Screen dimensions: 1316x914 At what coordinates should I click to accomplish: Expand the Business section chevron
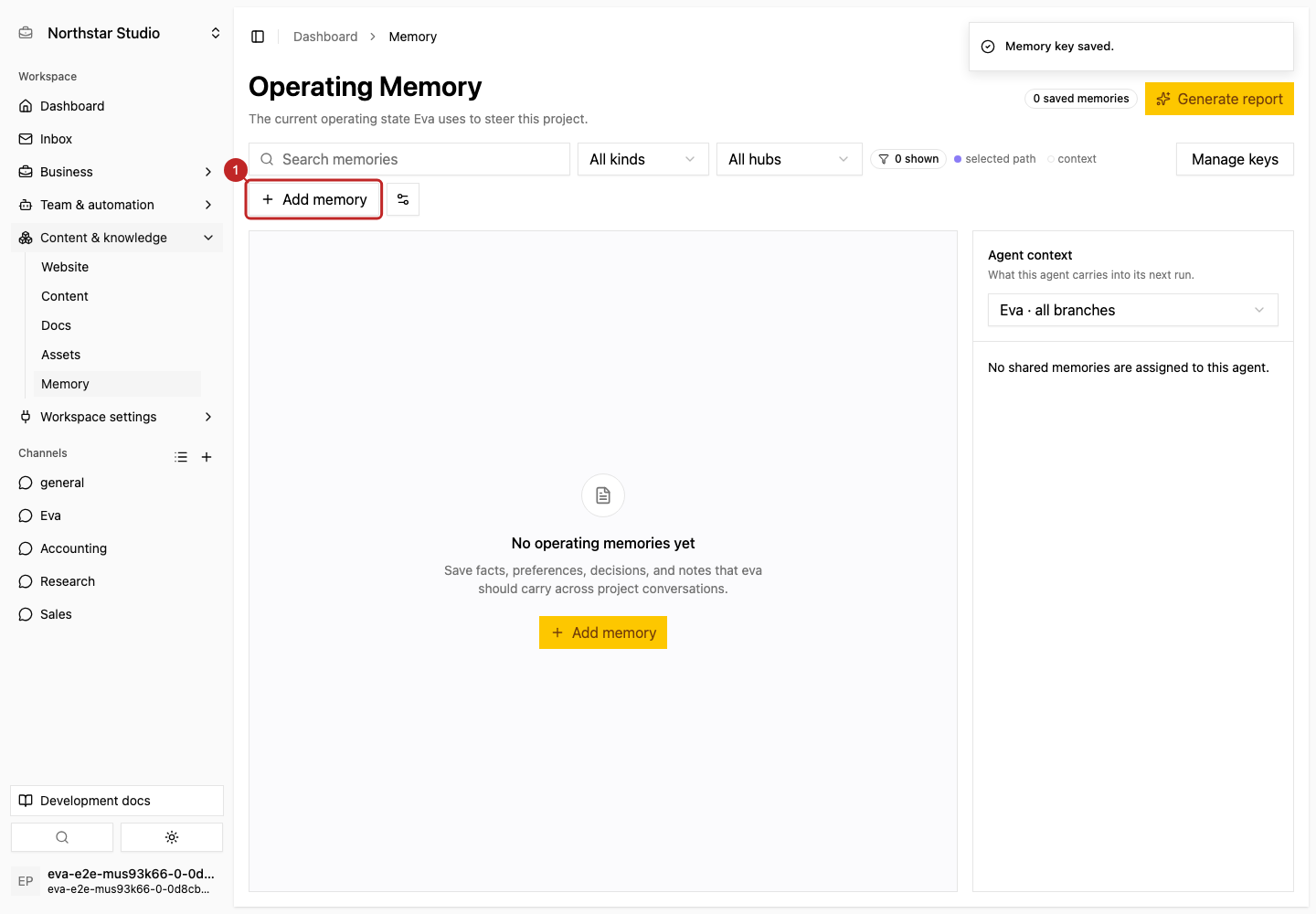[208, 172]
